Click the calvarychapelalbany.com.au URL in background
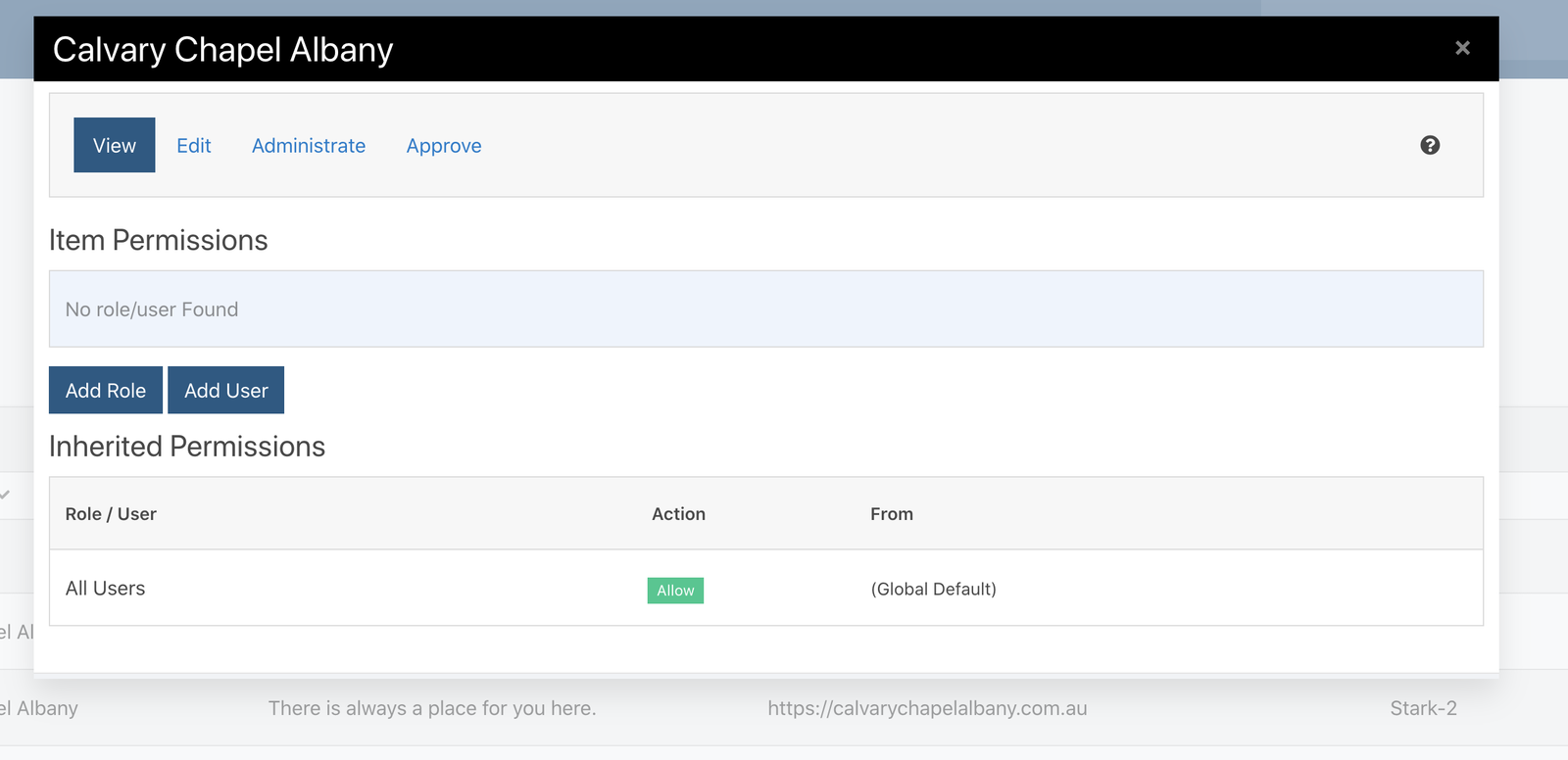This screenshot has width=1568, height=760. click(x=927, y=708)
